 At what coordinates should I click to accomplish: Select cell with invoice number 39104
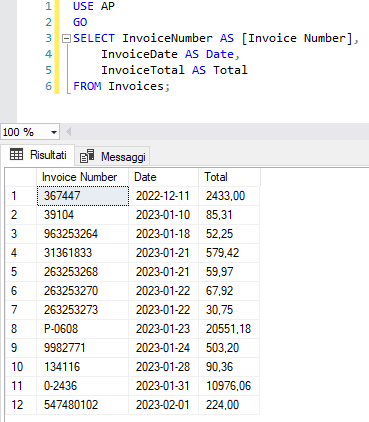tap(83, 215)
